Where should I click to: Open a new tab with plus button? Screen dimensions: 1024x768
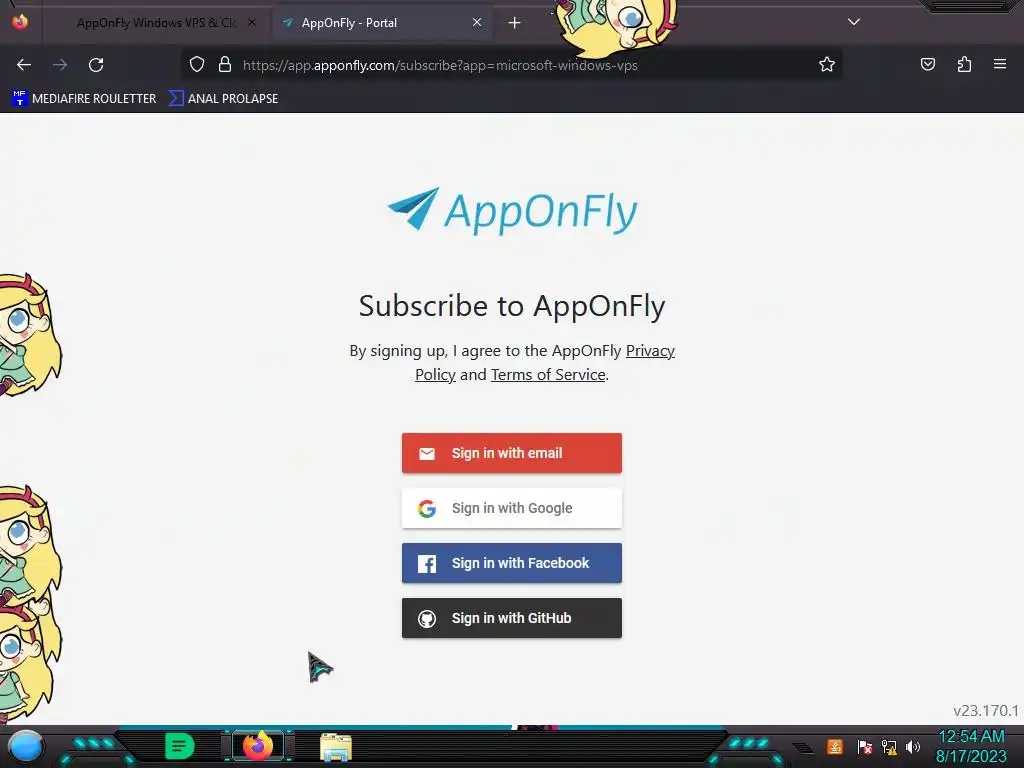514,23
